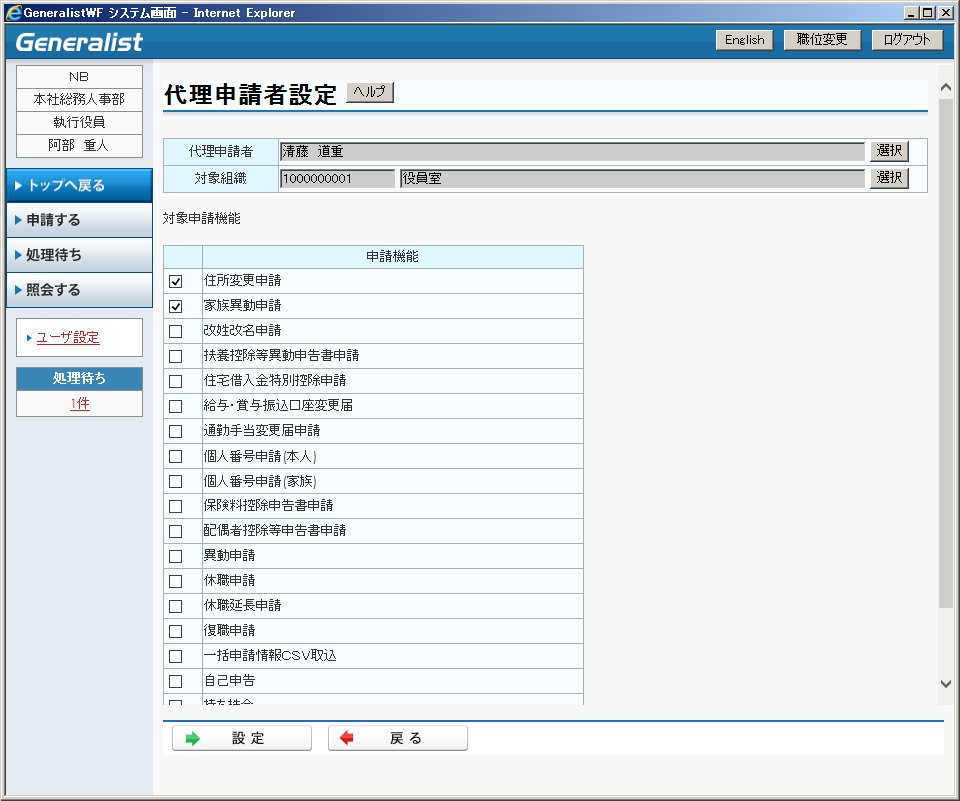
Task: Expand the 申請する menu
Action: point(79,220)
